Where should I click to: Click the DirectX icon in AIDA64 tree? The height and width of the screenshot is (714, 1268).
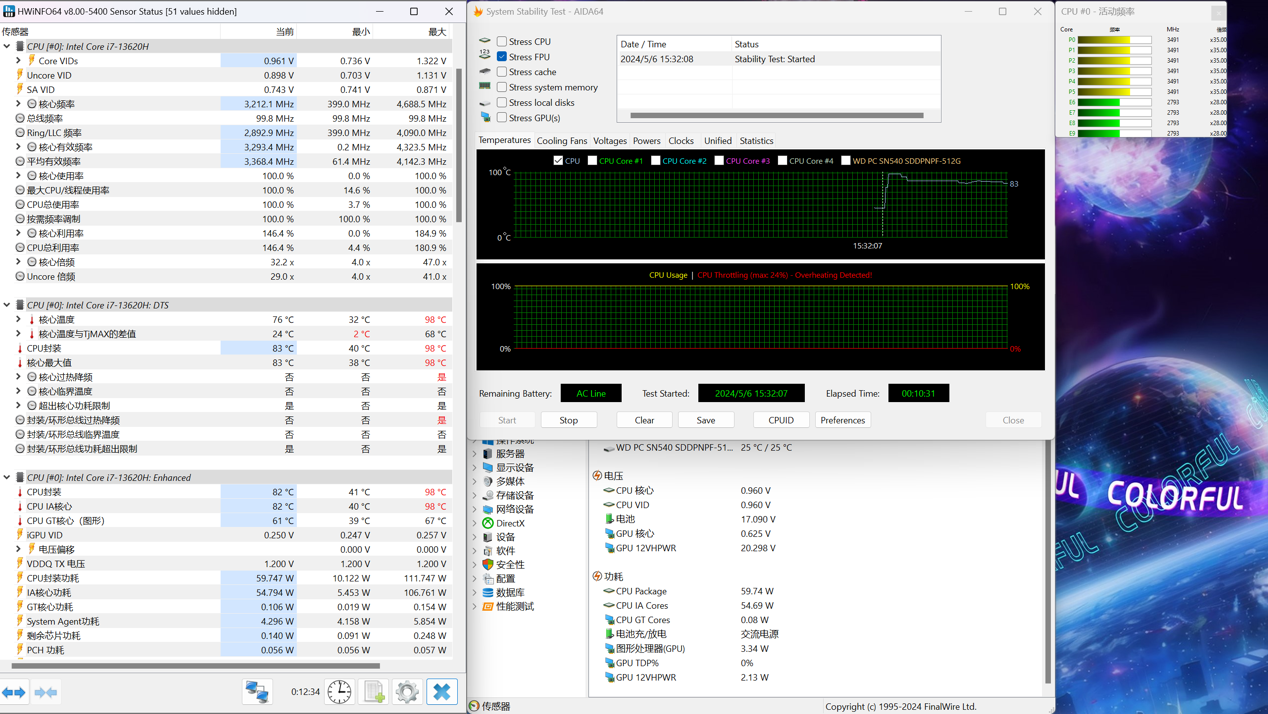point(488,523)
